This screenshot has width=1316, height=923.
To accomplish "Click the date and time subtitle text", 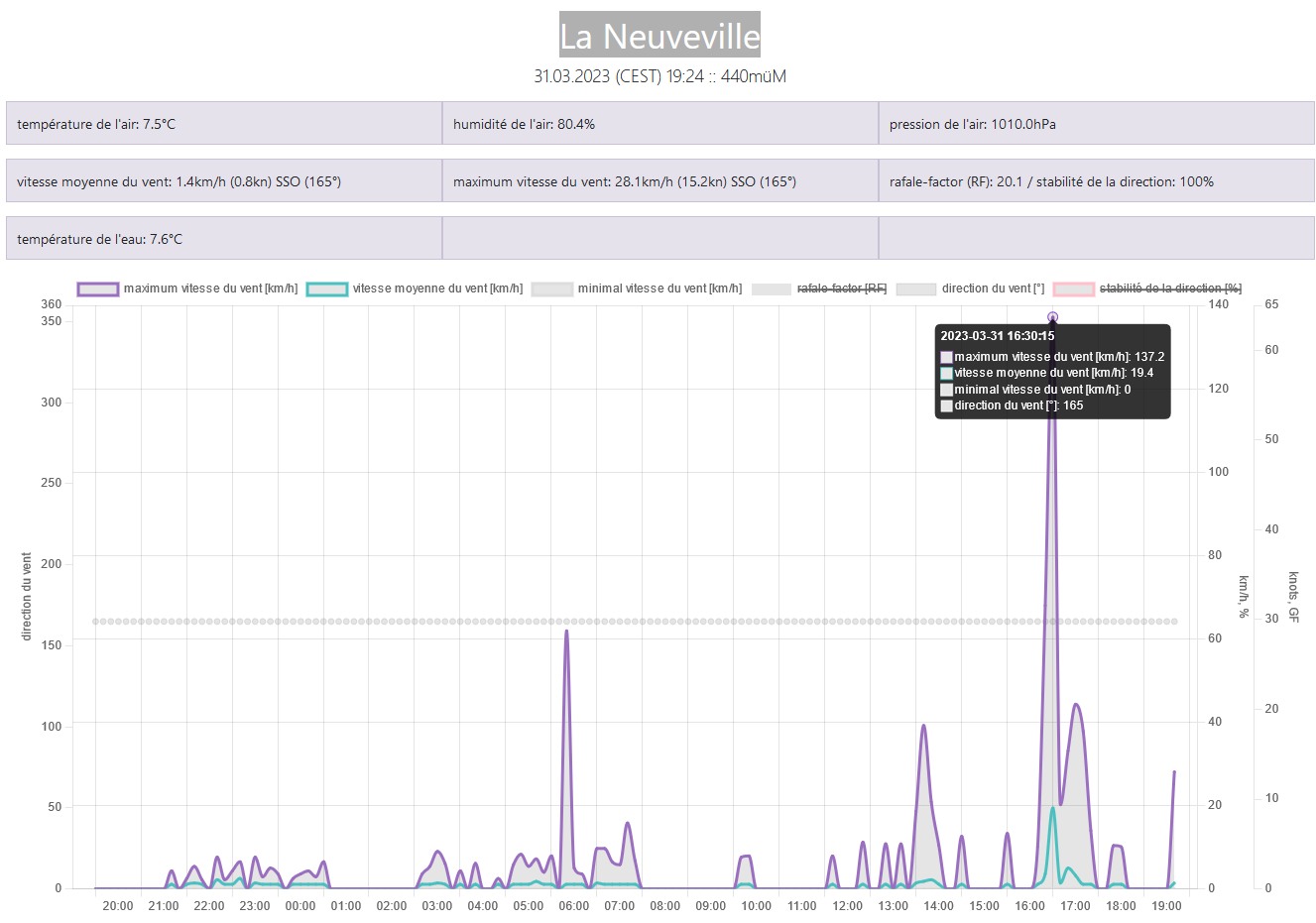I will click(x=659, y=76).
